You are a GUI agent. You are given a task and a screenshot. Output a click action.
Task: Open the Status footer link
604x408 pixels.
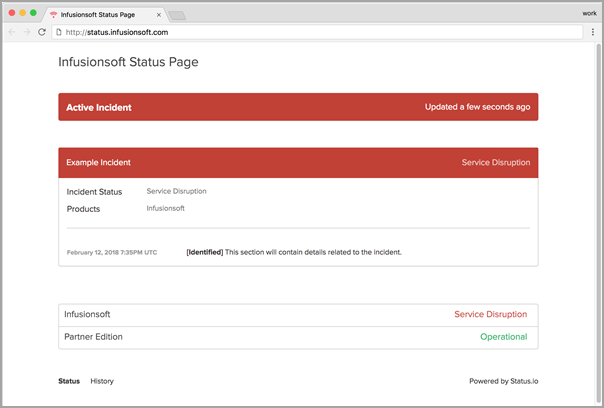pyautogui.click(x=69, y=381)
